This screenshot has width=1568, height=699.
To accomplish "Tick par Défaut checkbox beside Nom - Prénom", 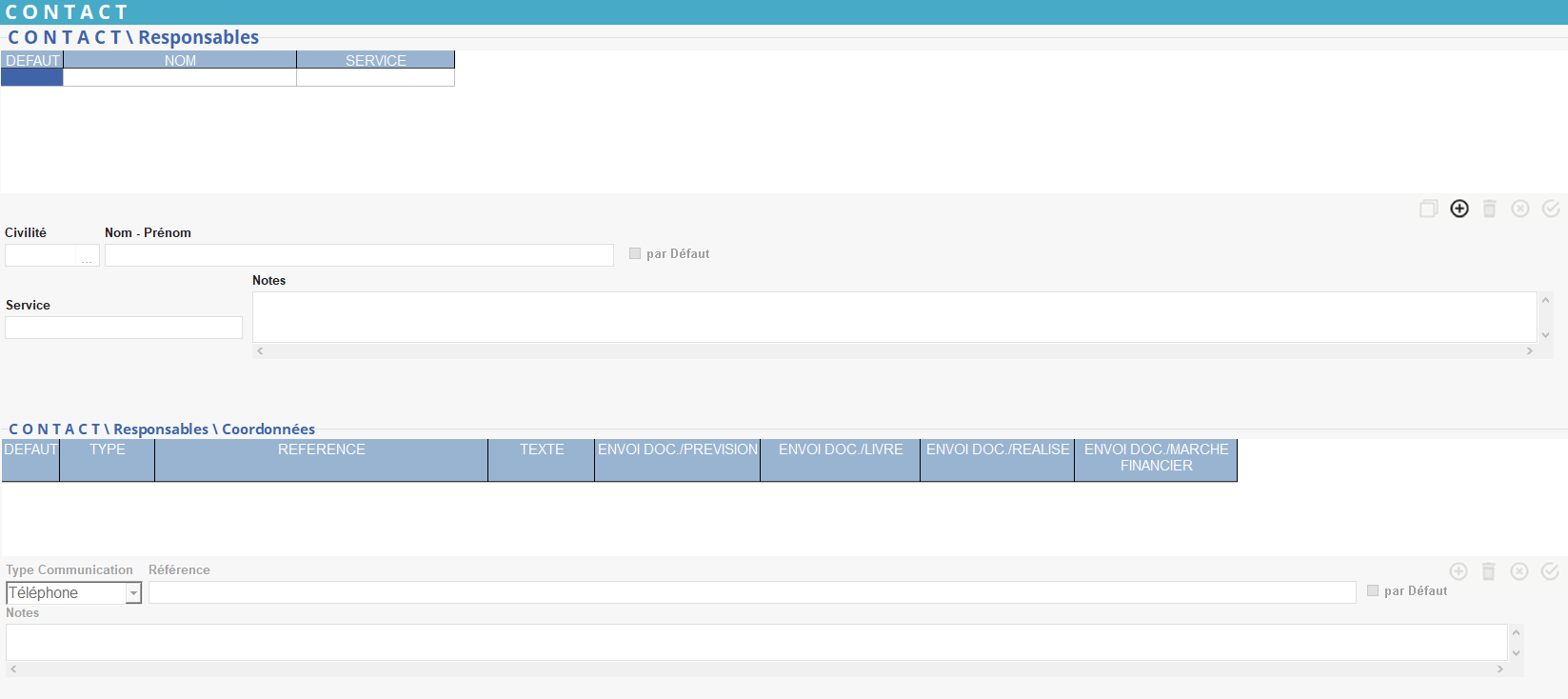I will (635, 253).
